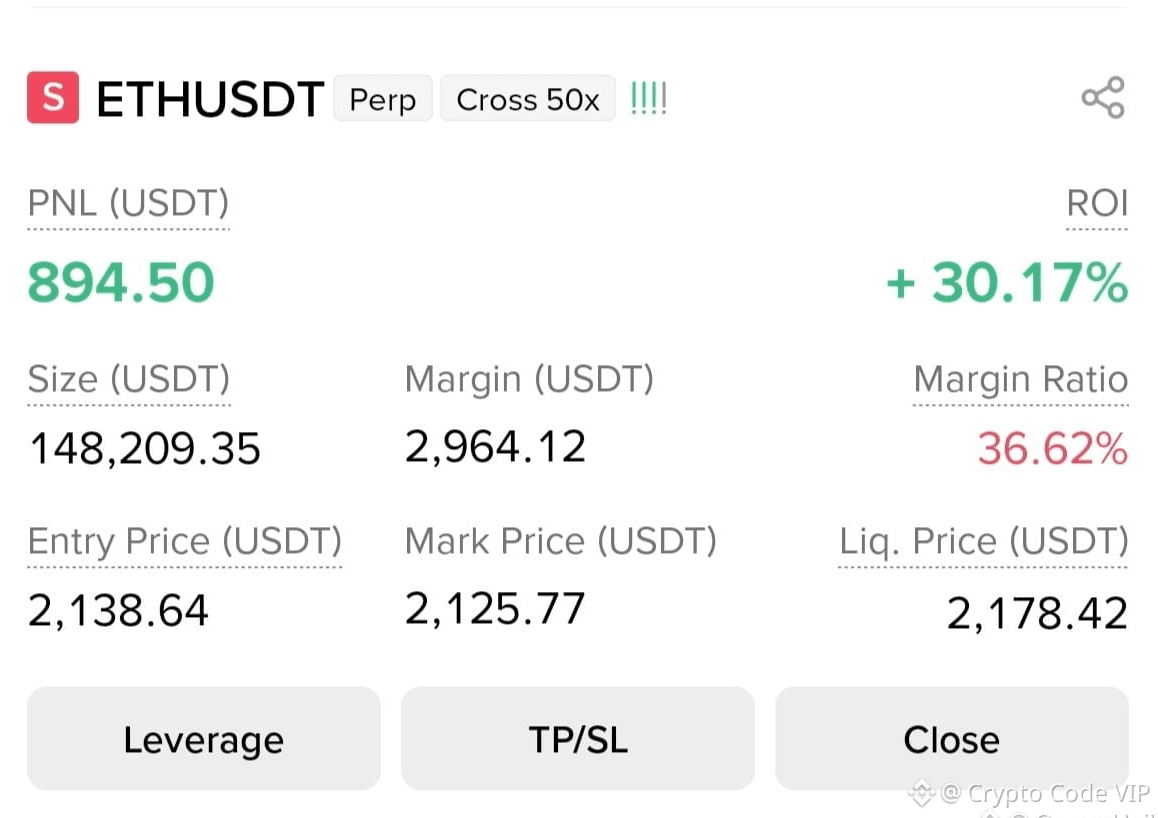The height and width of the screenshot is (818, 1158).
Task: Tap the green ADL indicator bars
Action: pos(648,98)
